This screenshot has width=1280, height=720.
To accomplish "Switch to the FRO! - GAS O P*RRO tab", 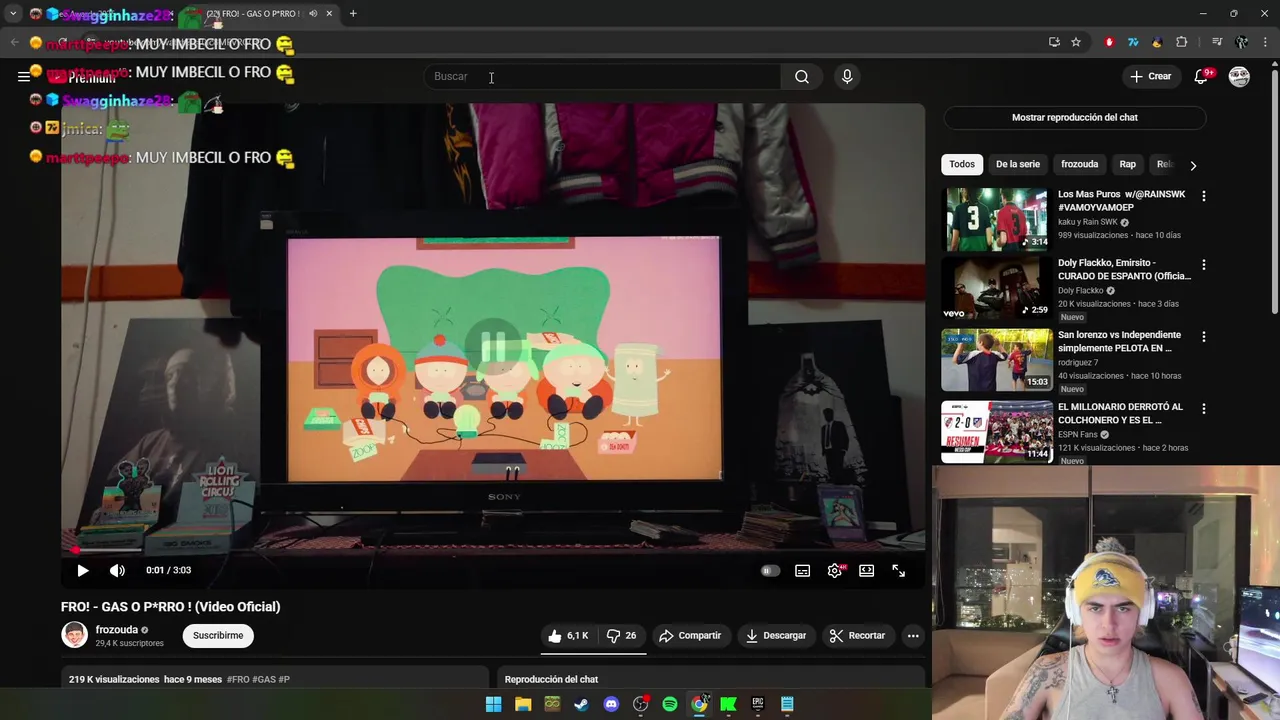I will (262, 14).
